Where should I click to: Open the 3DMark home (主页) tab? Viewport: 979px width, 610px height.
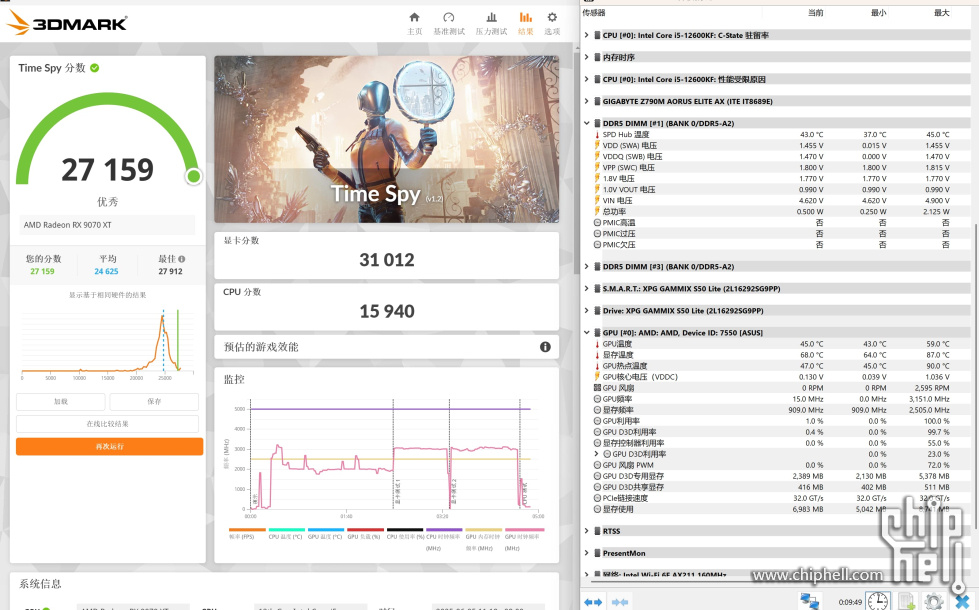[415, 23]
